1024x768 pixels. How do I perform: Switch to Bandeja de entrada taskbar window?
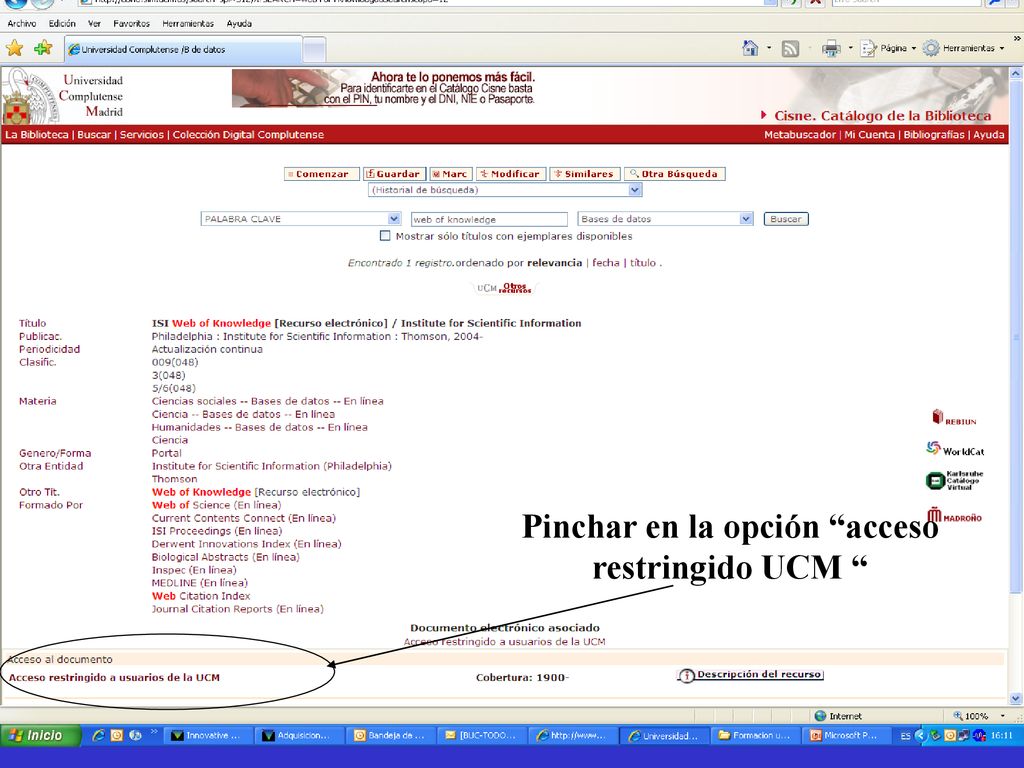(x=390, y=735)
